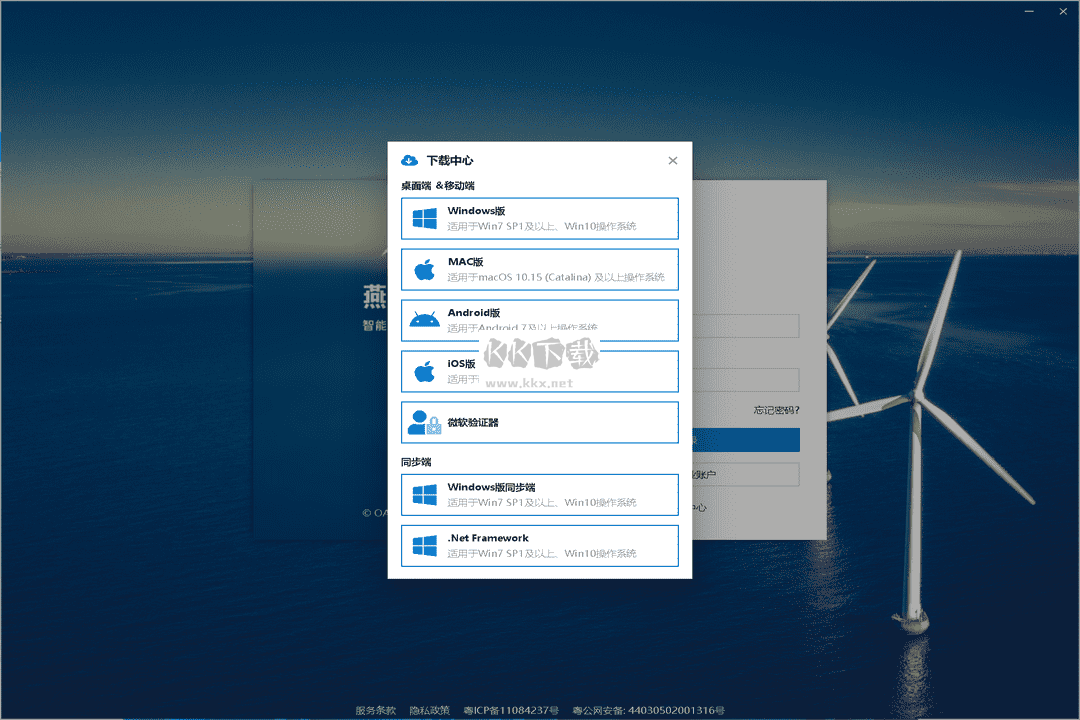Click the 忘记密码? link
The image size is (1080, 720).
[776, 410]
